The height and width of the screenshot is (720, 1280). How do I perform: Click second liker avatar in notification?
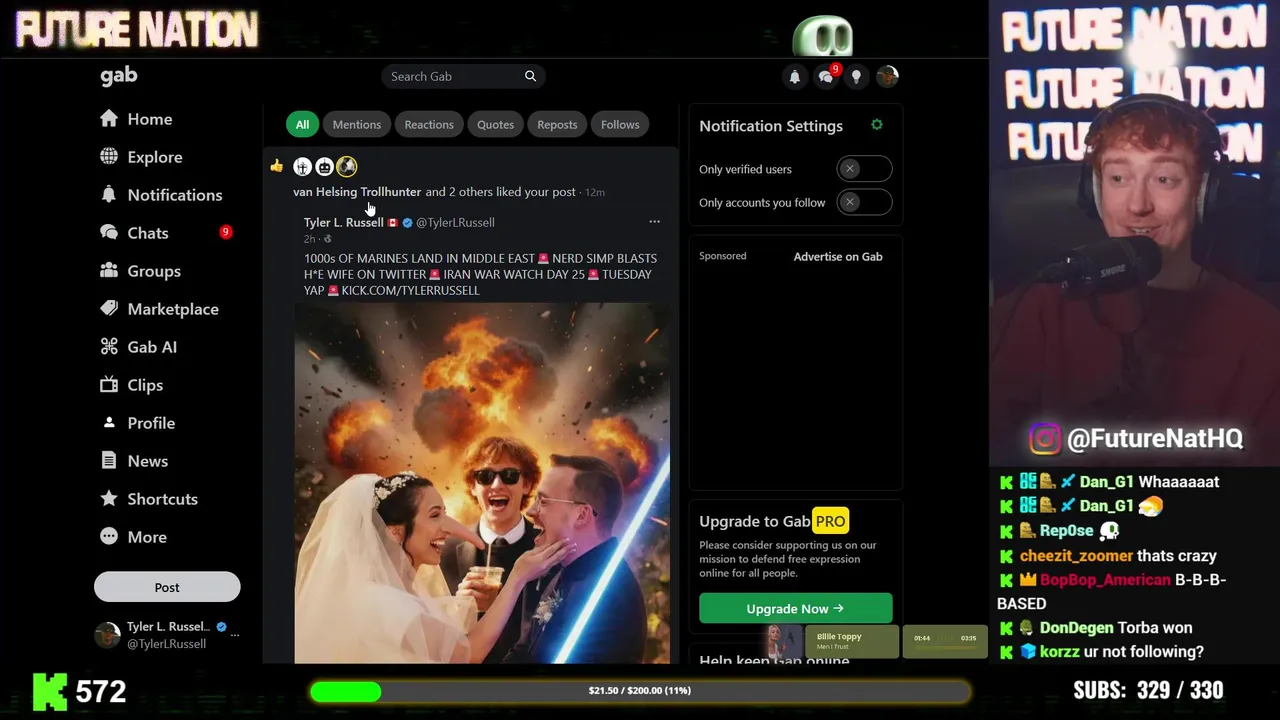(x=324, y=167)
